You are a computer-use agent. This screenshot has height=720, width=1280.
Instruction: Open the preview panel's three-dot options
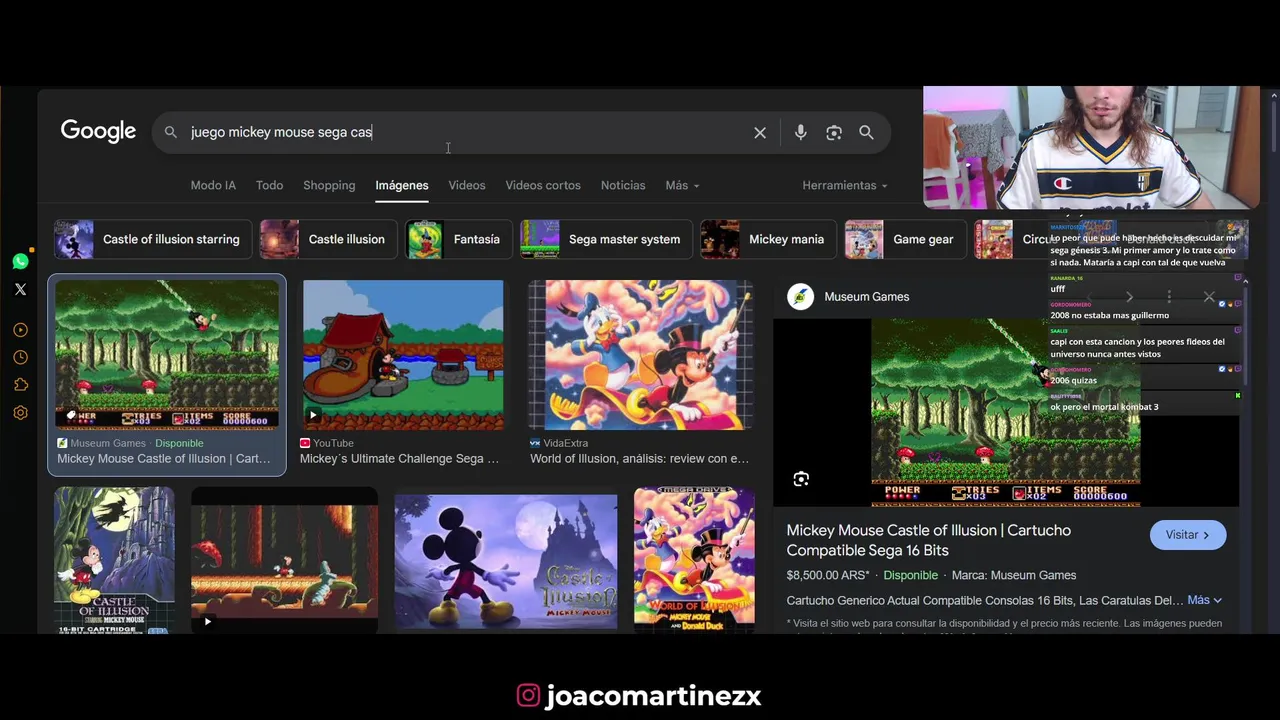pyautogui.click(x=1169, y=297)
